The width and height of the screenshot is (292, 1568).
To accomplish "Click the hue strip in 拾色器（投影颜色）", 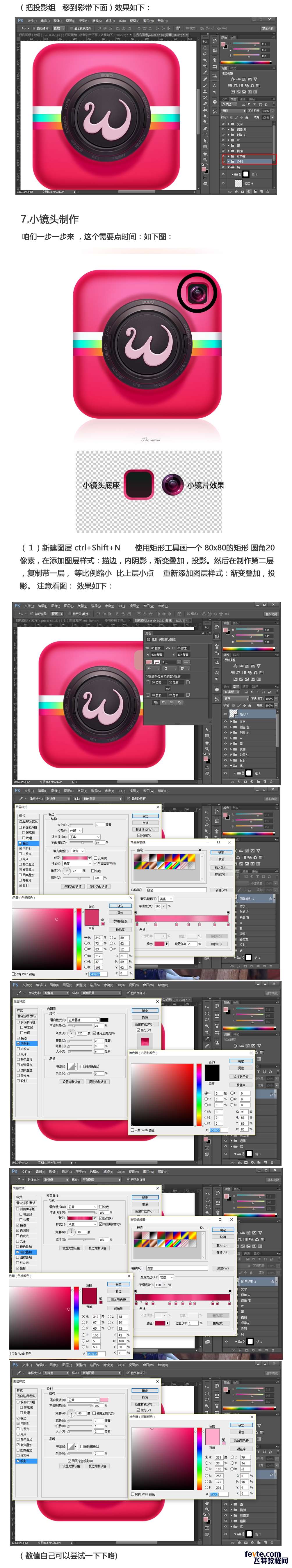I will pos(199,1459).
